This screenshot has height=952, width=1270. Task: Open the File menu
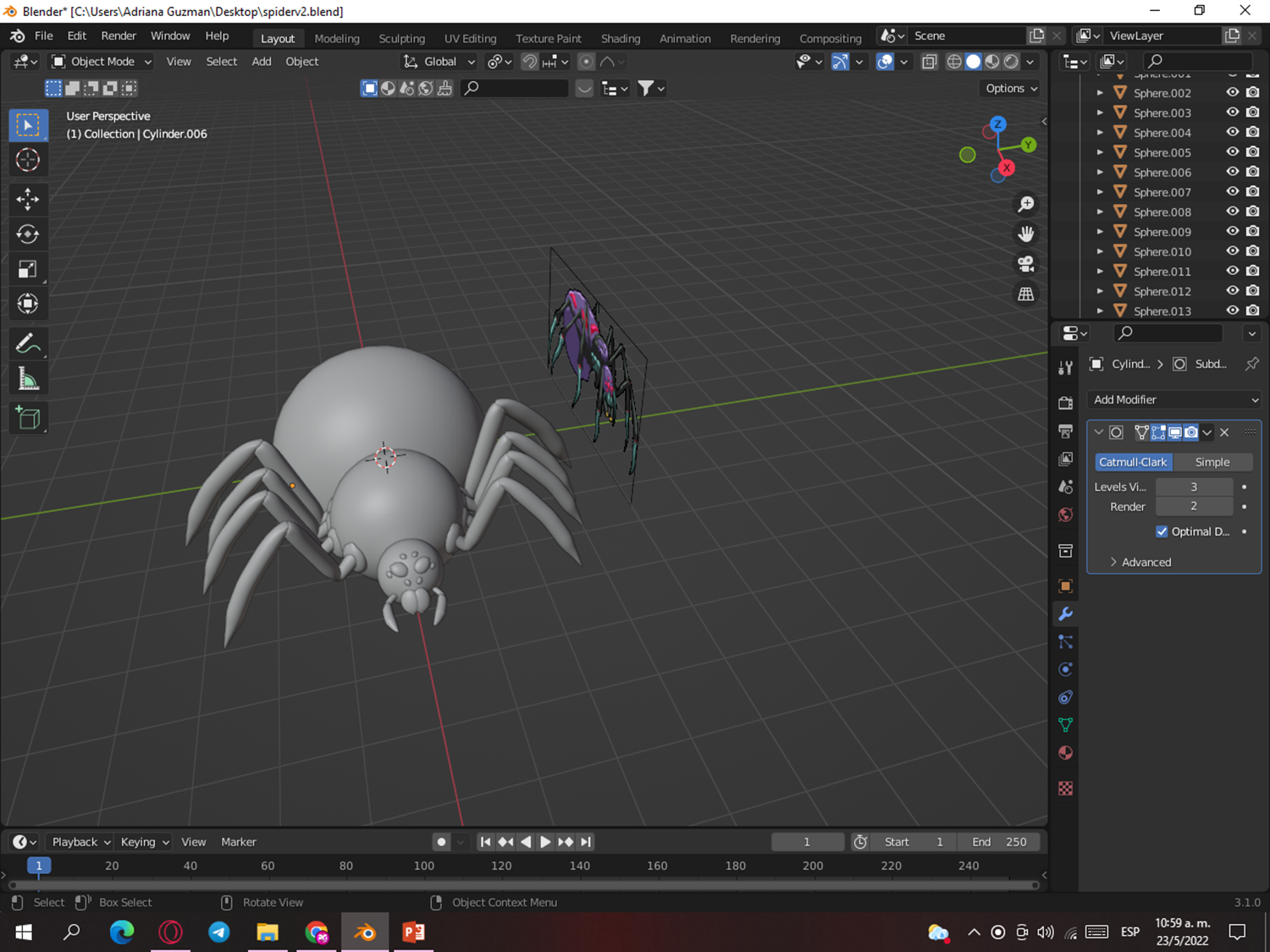(x=44, y=36)
